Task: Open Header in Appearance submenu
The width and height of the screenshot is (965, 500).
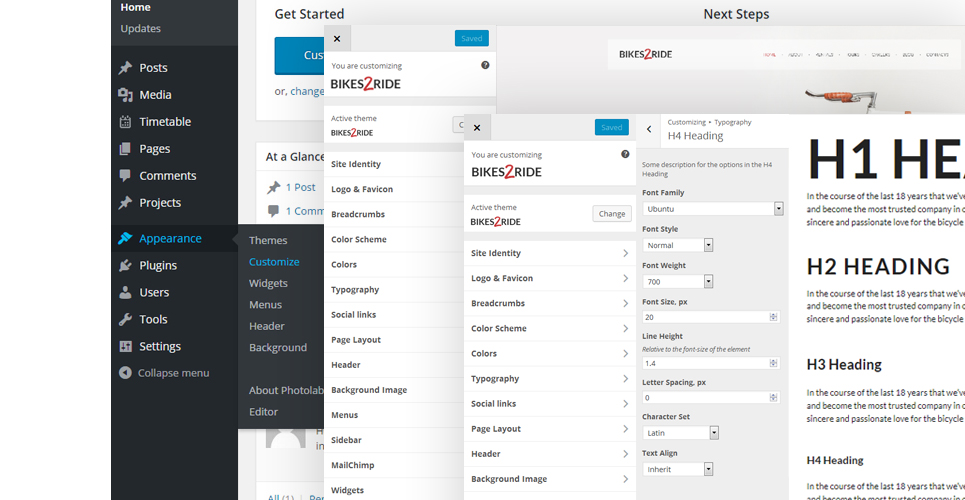Action: (266, 326)
